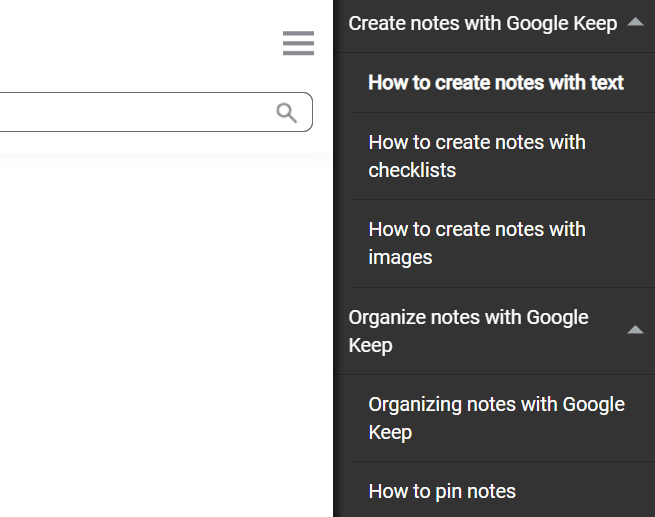Click the 'Keep' line under Organize notes
Screen dimensions: 655x517
[x=371, y=345]
